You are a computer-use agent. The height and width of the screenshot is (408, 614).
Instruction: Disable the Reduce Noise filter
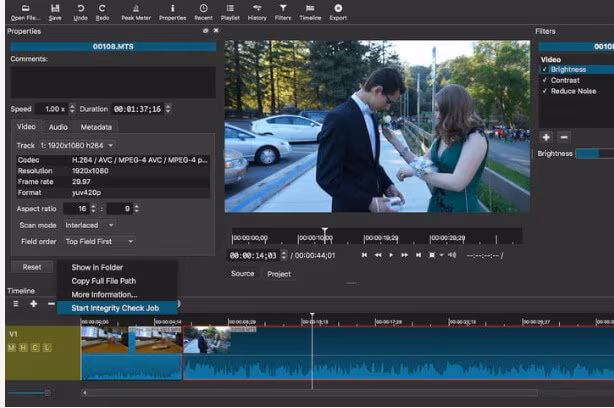click(x=544, y=90)
